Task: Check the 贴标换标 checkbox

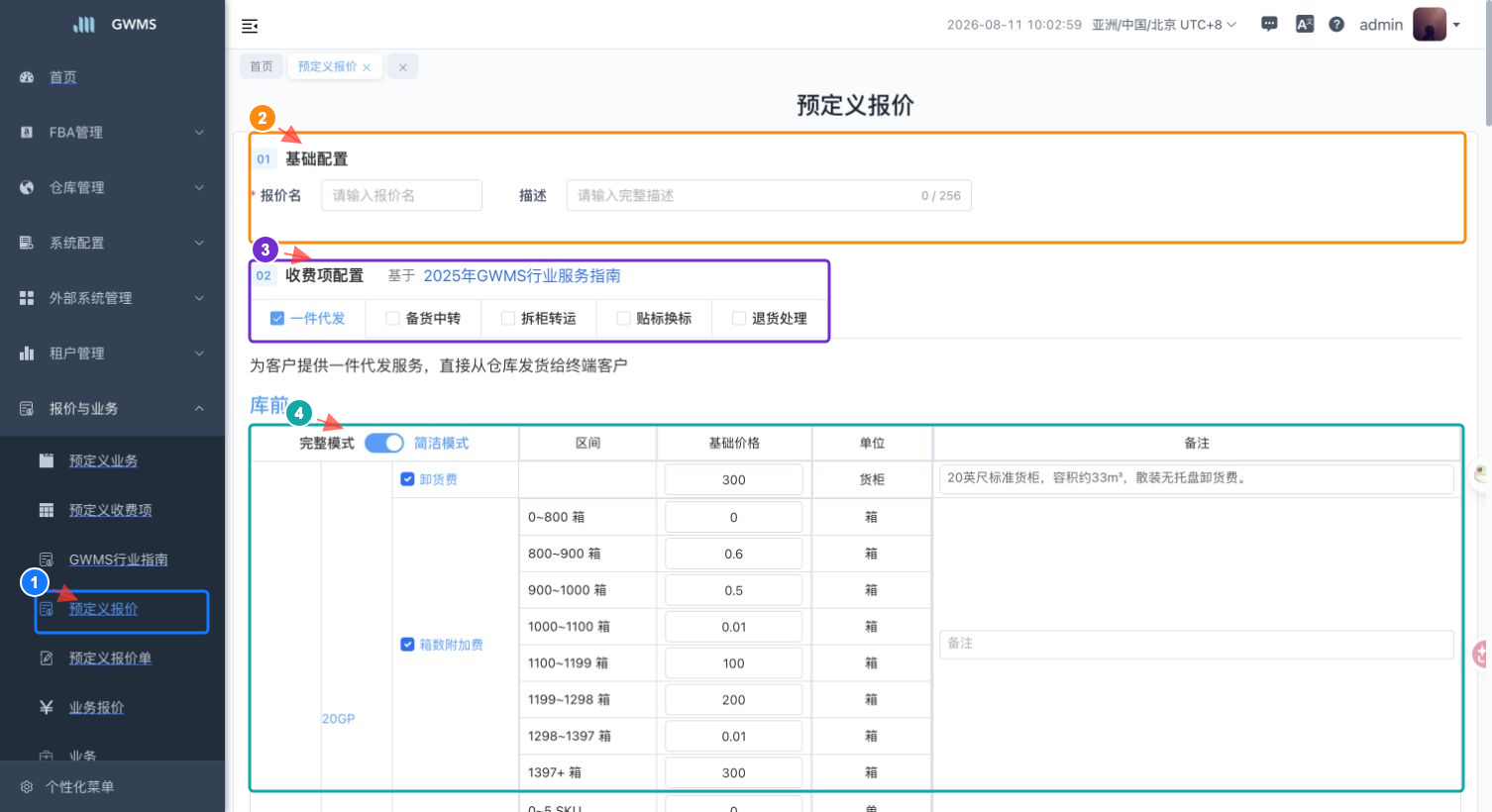Action: [x=623, y=318]
